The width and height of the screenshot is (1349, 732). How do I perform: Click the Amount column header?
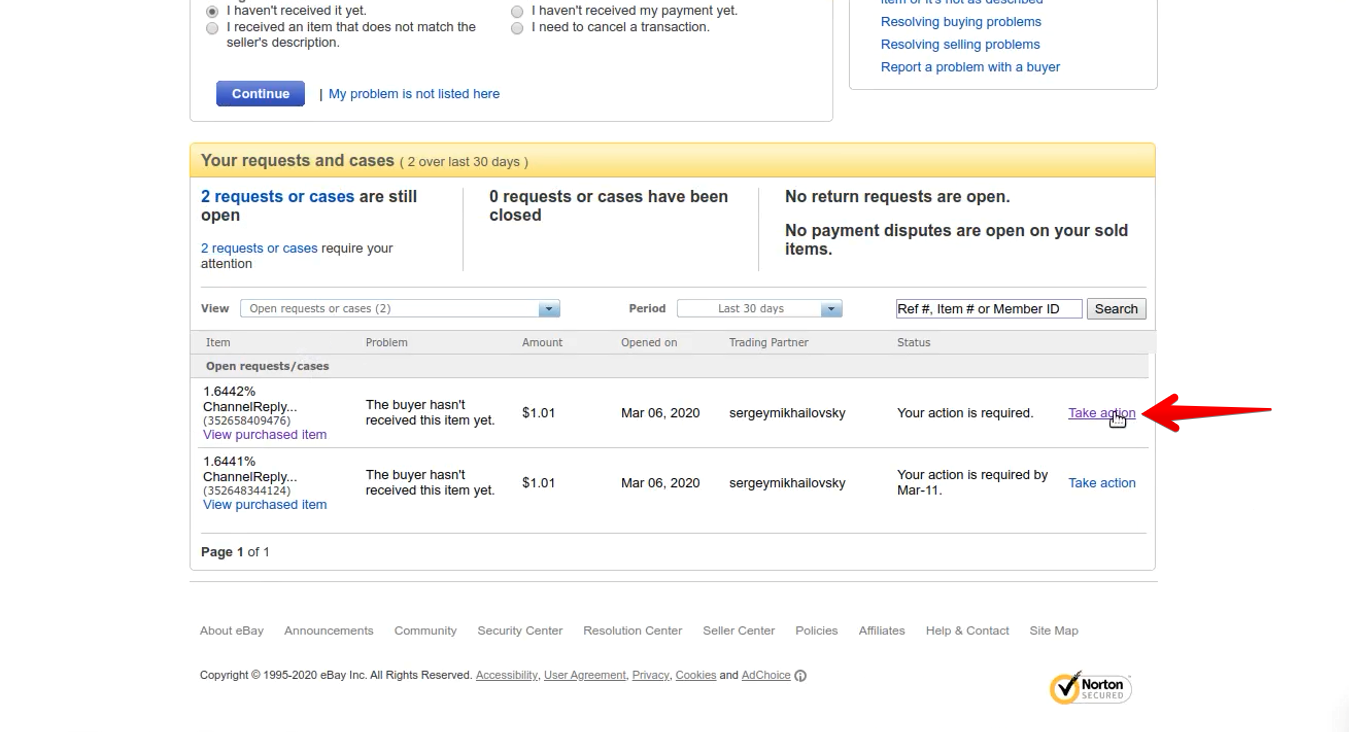[542, 343]
